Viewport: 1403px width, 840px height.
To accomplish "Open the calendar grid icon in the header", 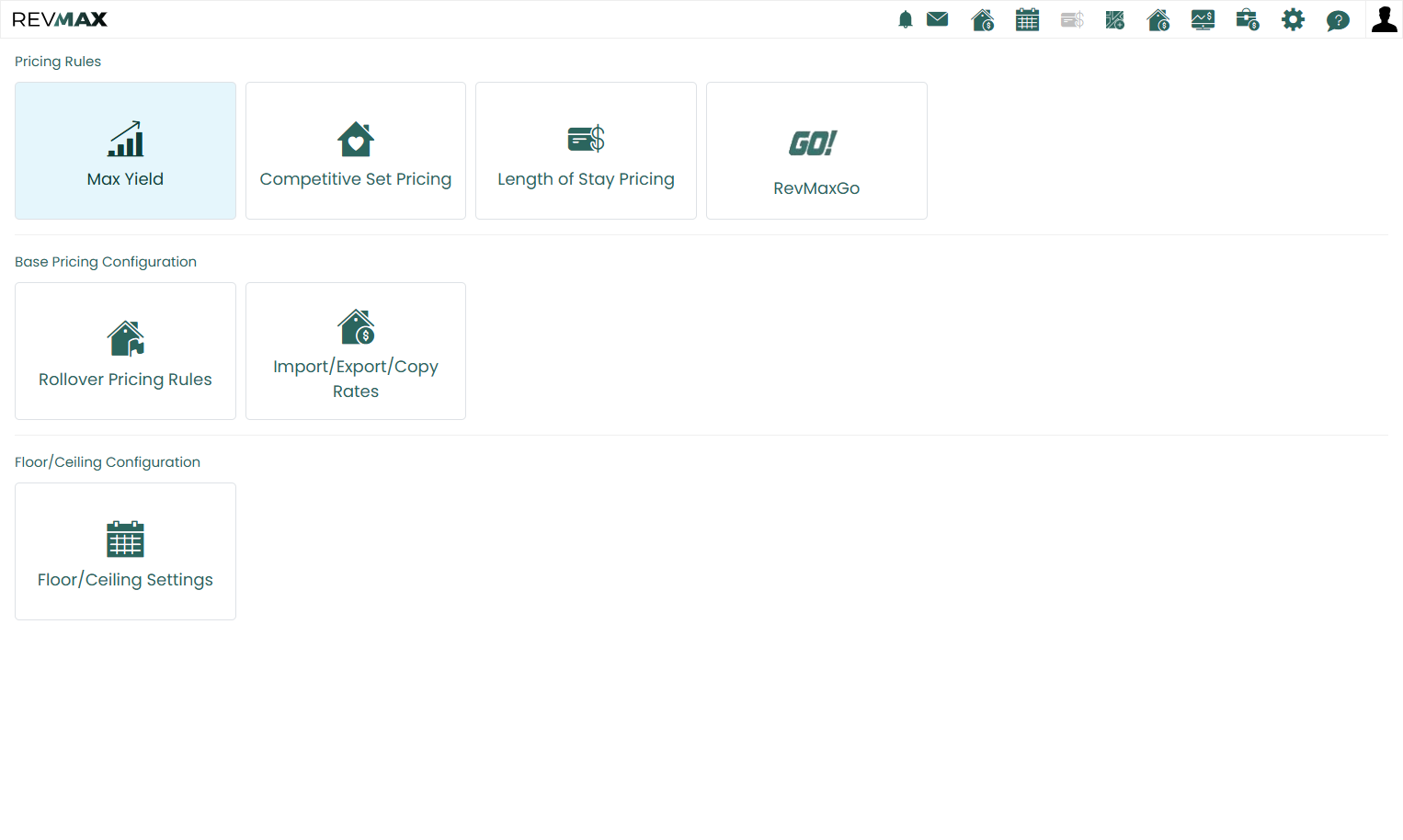I will pos(1027,19).
